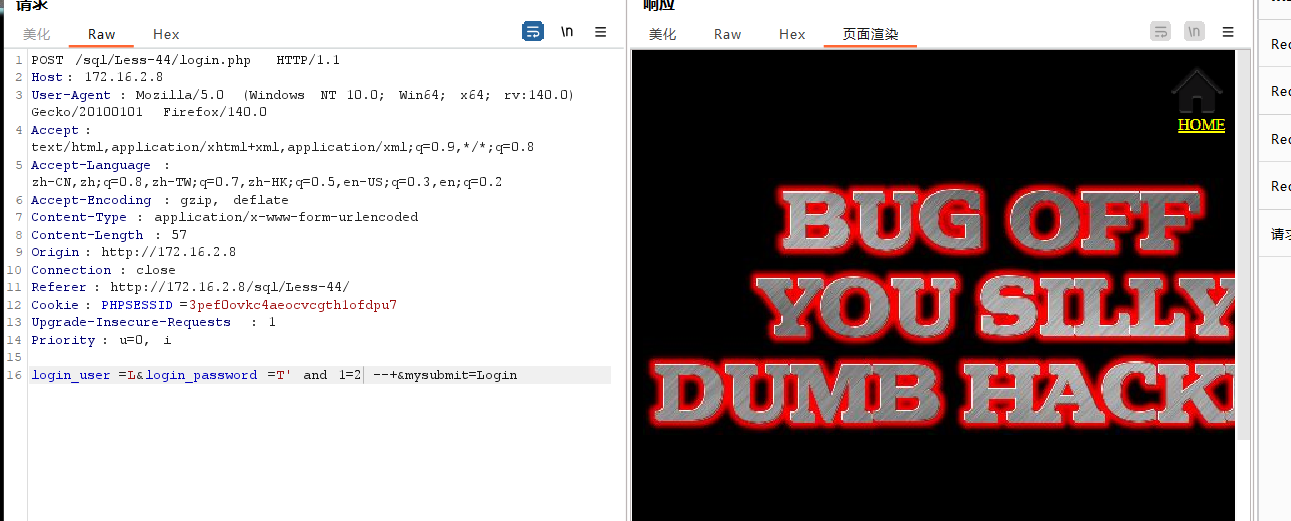Open the request panel hamburger menu
1291x521 pixels.
pyautogui.click(x=601, y=31)
